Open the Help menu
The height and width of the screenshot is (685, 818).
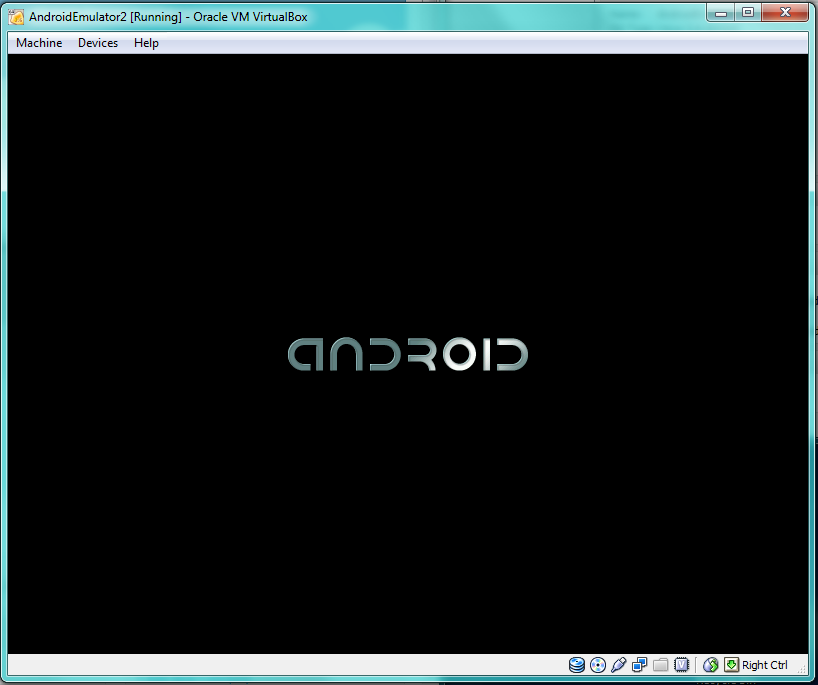(x=146, y=43)
